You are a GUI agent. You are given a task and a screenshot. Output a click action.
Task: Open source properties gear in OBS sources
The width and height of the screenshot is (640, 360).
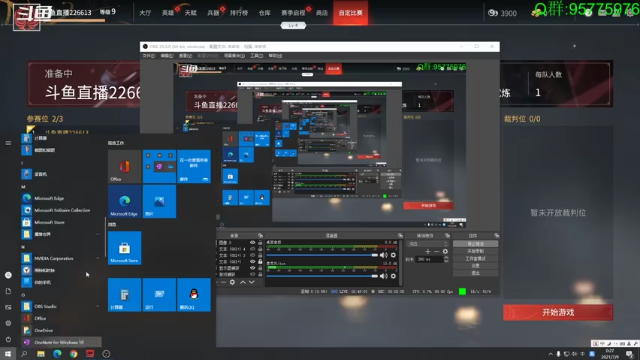click(x=232, y=282)
